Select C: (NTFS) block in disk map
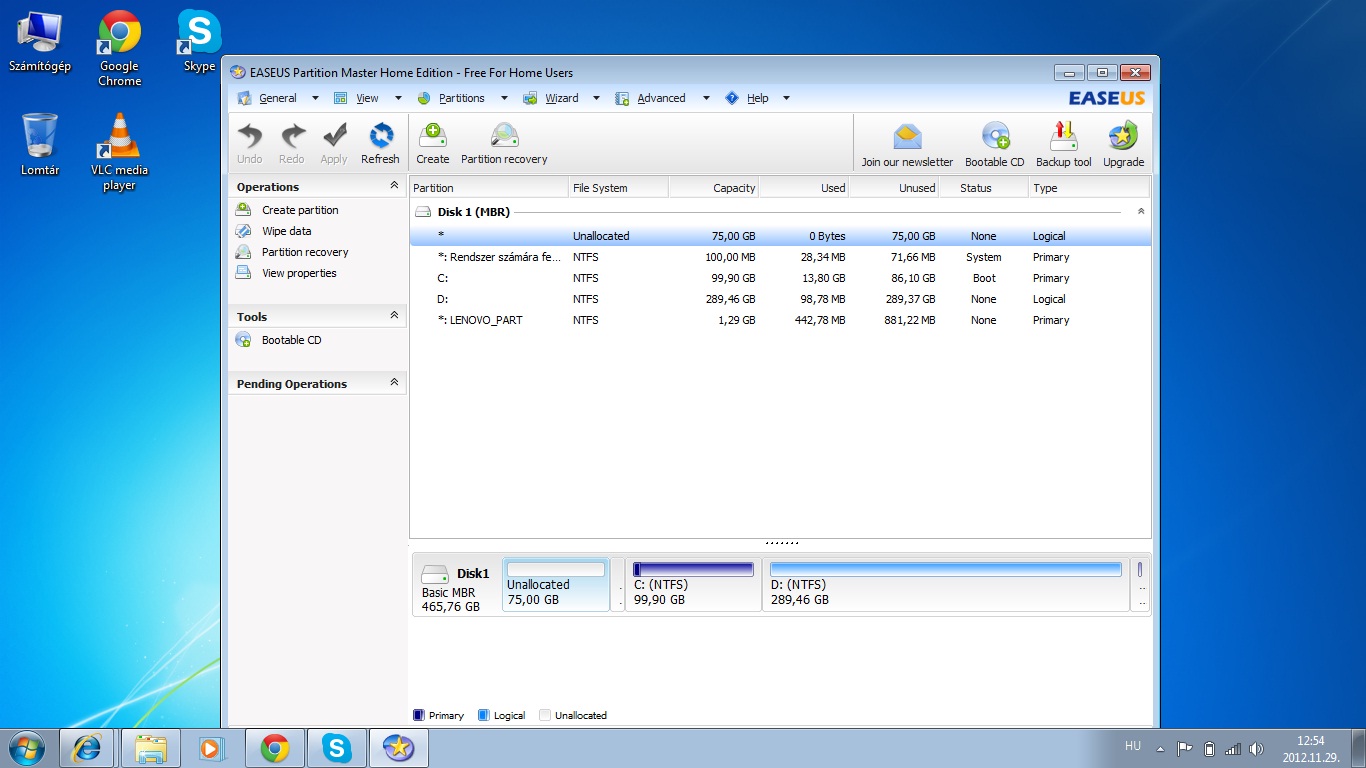The height and width of the screenshot is (768, 1366). click(693, 585)
